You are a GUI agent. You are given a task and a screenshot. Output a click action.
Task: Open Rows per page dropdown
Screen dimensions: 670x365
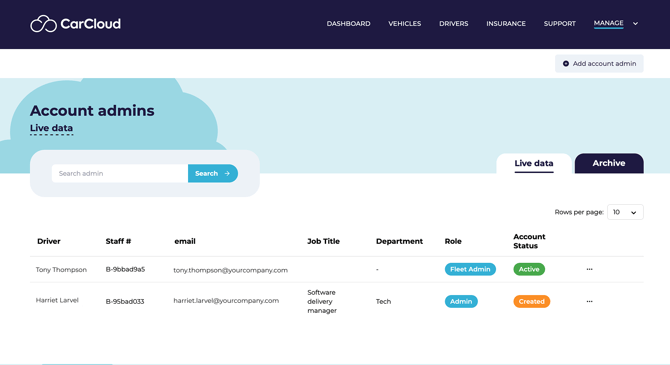click(x=625, y=212)
